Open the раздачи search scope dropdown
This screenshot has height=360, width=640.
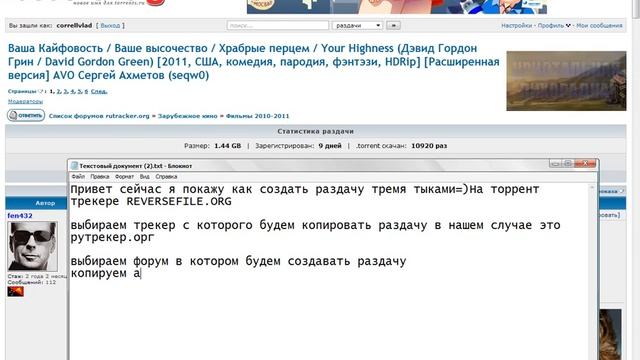click(357, 25)
